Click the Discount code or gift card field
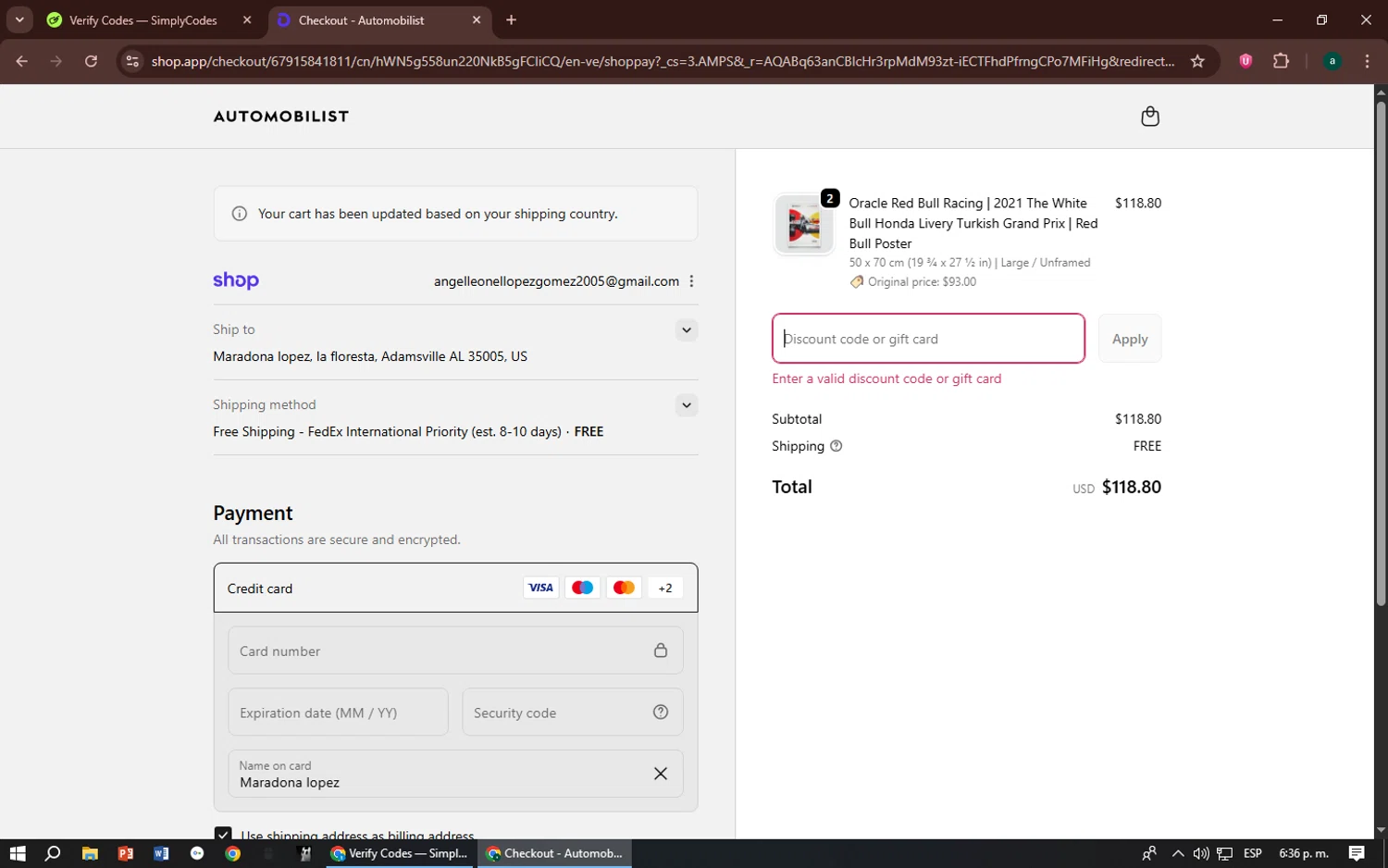The image size is (1388, 868). coord(928,339)
